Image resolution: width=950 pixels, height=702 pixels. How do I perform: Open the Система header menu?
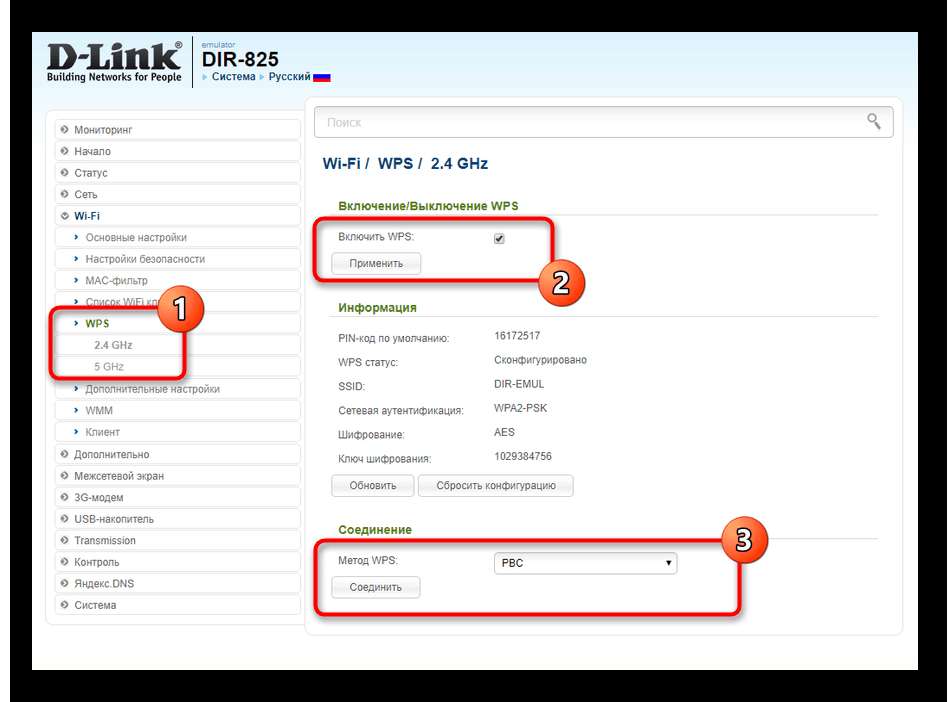[x=233, y=76]
